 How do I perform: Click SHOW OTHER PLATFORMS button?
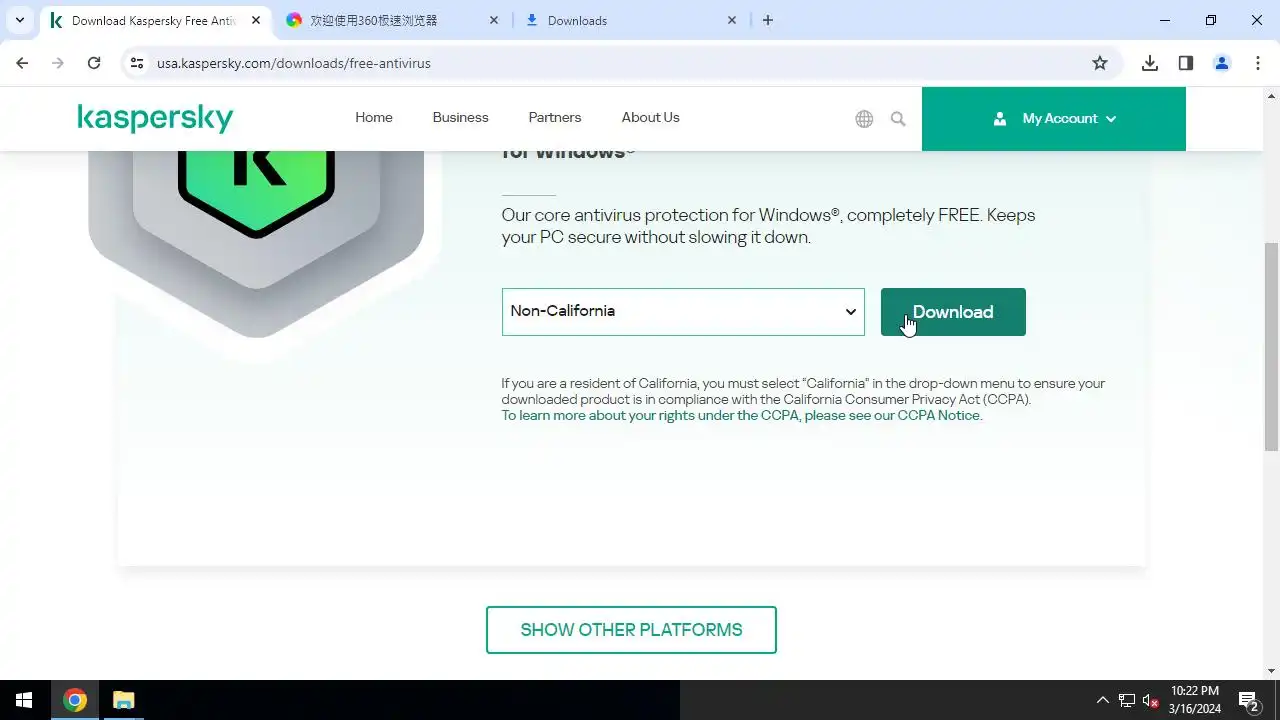[631, 630]
